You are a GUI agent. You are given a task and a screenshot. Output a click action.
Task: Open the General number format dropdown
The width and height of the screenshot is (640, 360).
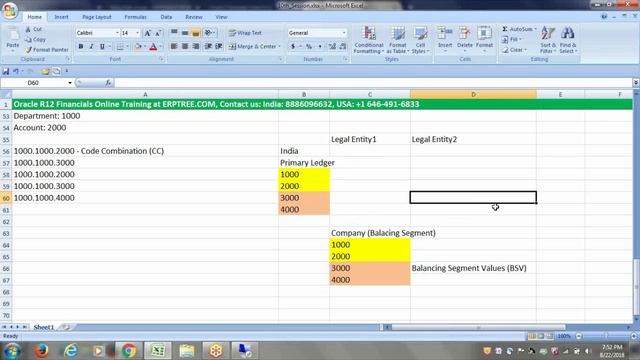click(x=344, y=33)
